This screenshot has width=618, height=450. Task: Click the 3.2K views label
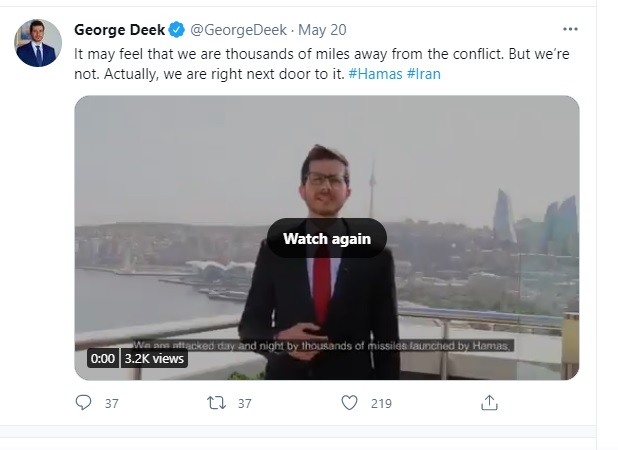pos(154,358)
